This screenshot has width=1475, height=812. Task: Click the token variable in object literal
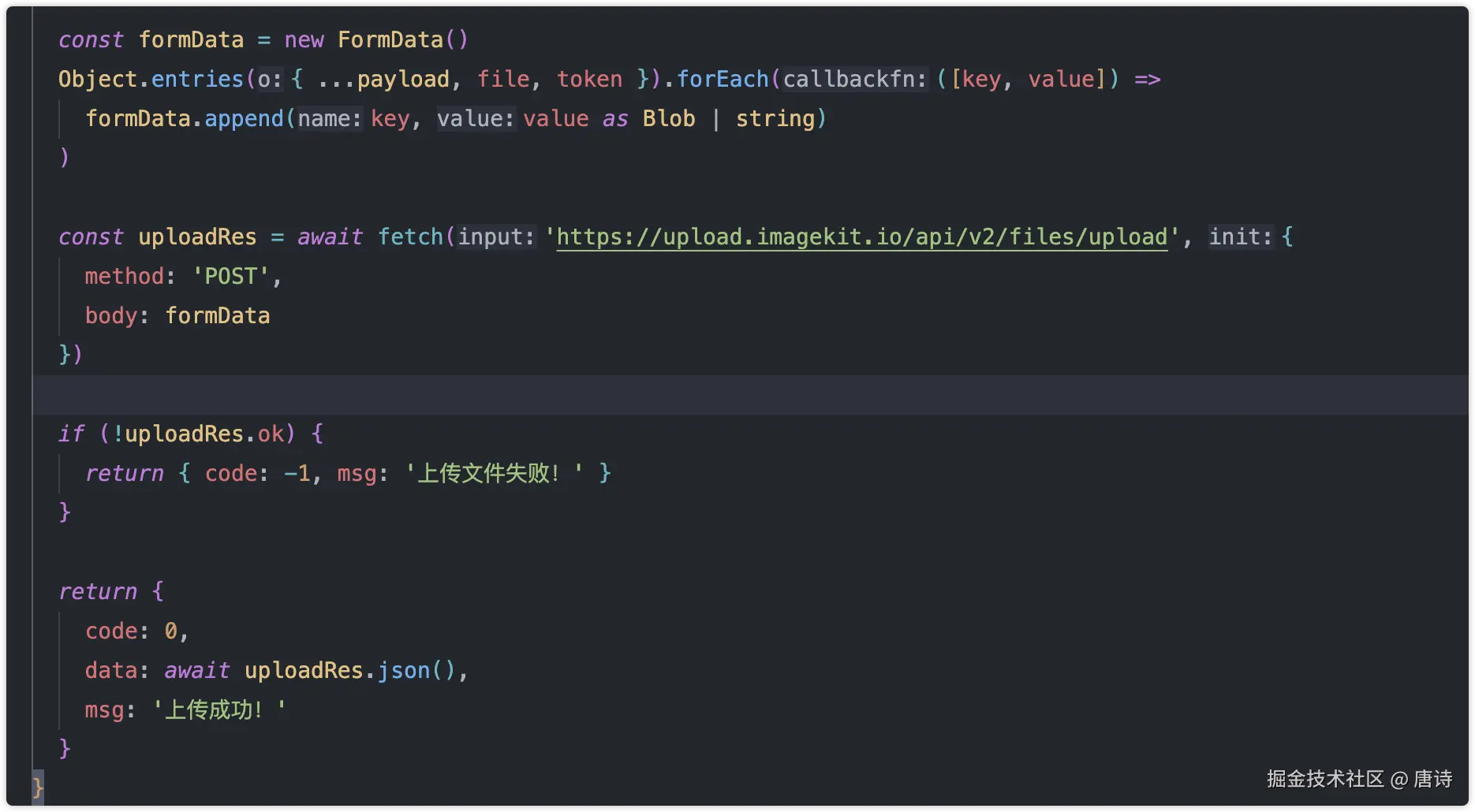point(589,80)
